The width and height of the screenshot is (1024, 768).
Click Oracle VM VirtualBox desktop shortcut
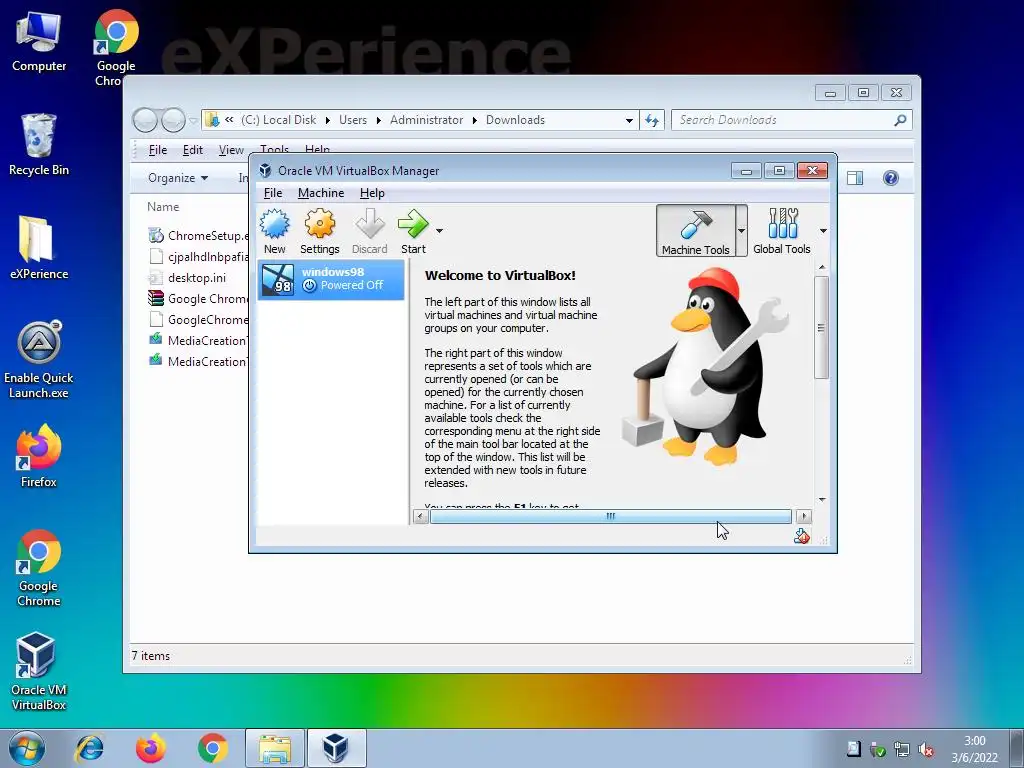[x=39, y=671]
